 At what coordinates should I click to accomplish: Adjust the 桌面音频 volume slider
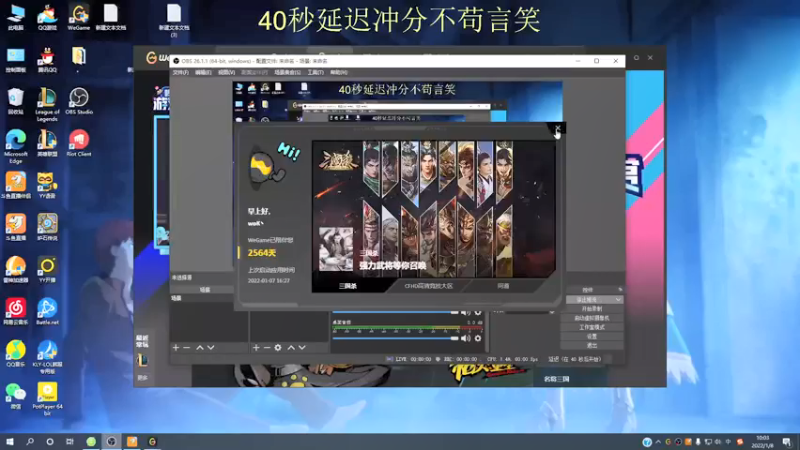pos(395,338)
